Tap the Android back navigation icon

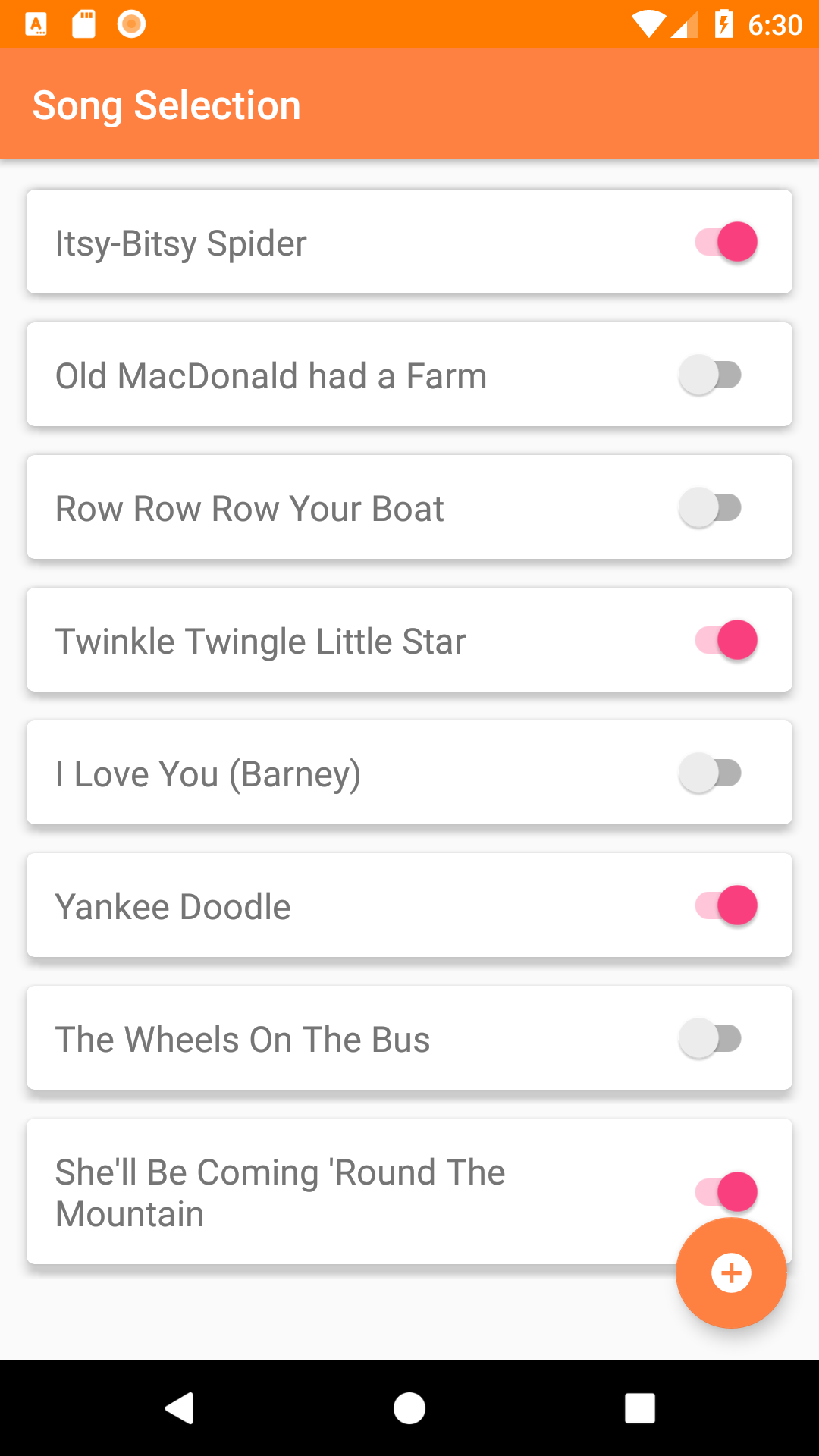[180, 1408]
